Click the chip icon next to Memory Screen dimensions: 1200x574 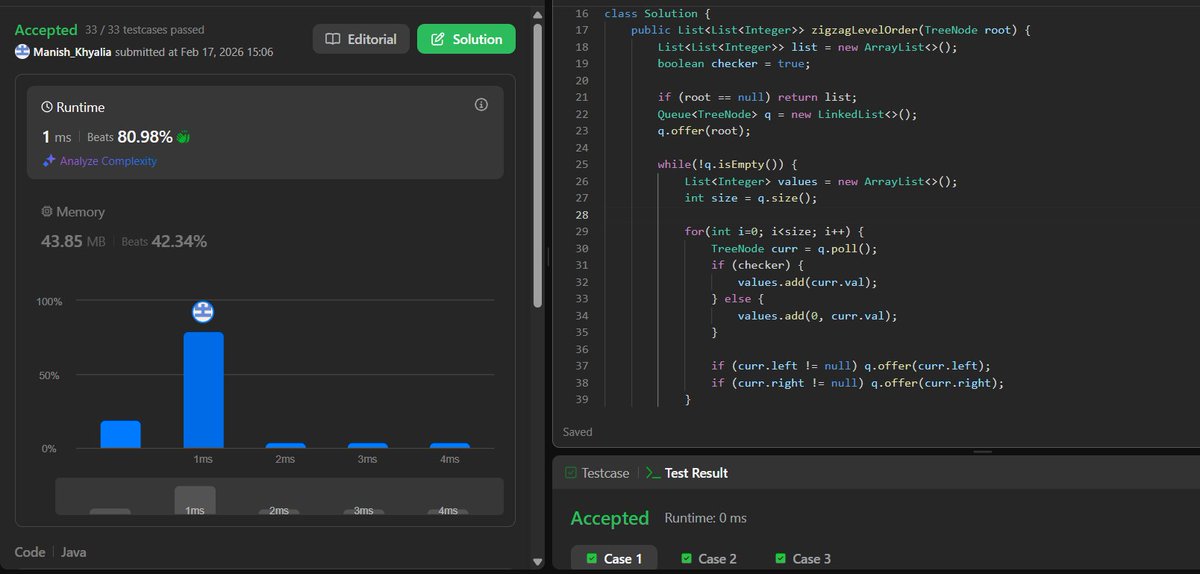coord(47,212)
